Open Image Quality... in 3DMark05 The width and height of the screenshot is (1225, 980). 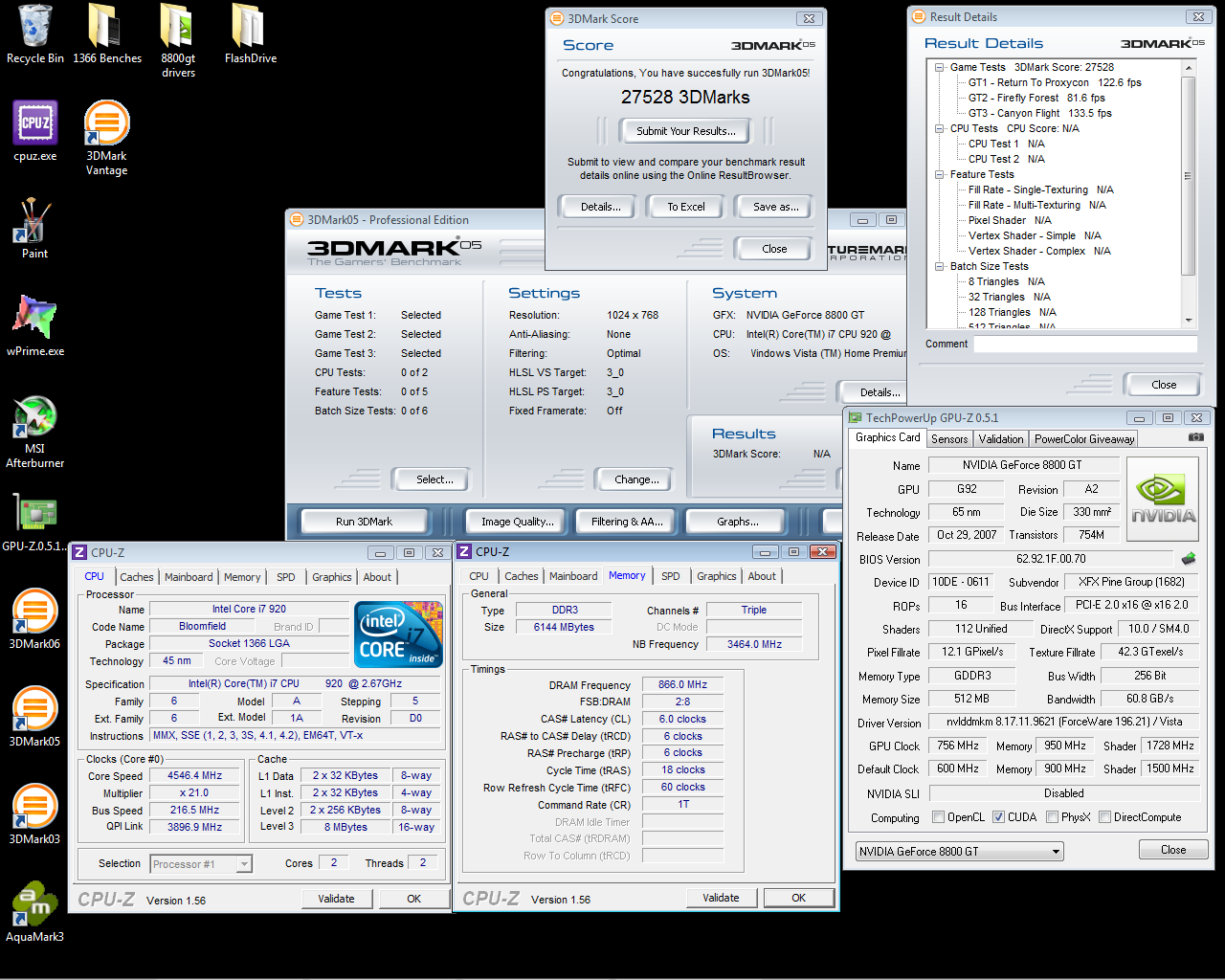pos(517,522)
